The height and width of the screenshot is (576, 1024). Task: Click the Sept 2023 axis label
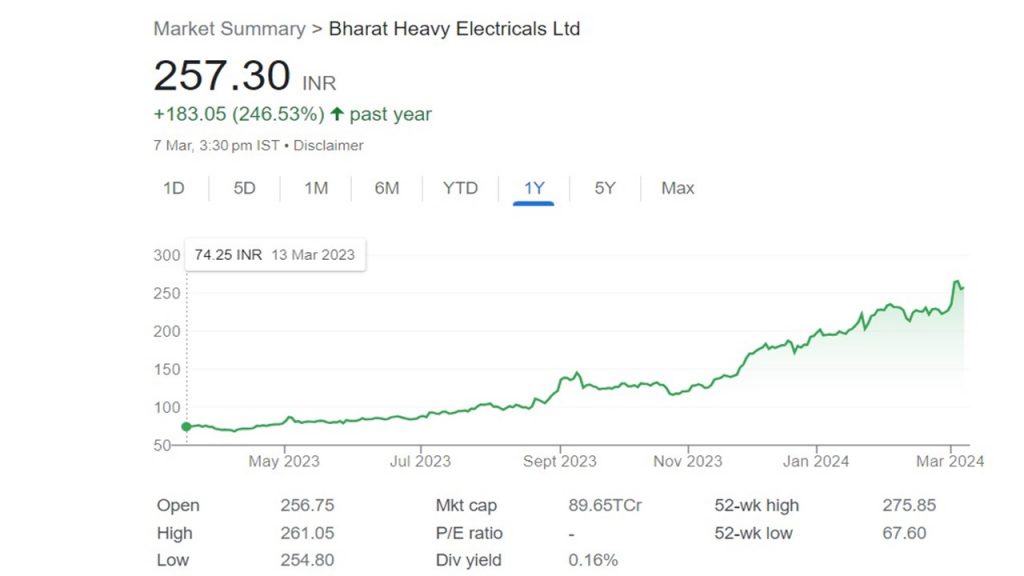tap(560, 461)
